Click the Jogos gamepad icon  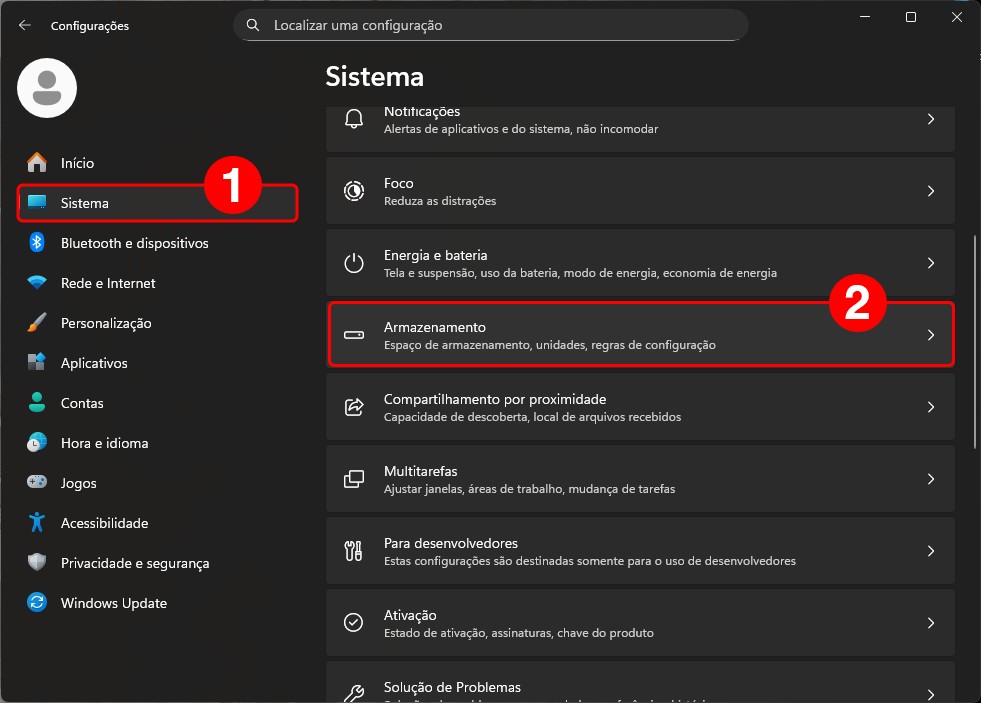[37, 483]
